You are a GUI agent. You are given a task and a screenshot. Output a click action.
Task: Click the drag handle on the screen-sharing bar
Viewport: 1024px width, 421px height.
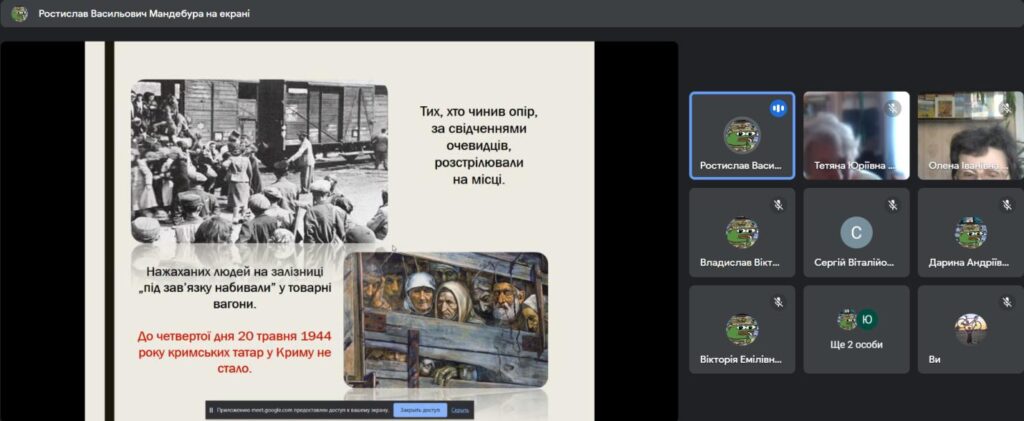(212, 410)
